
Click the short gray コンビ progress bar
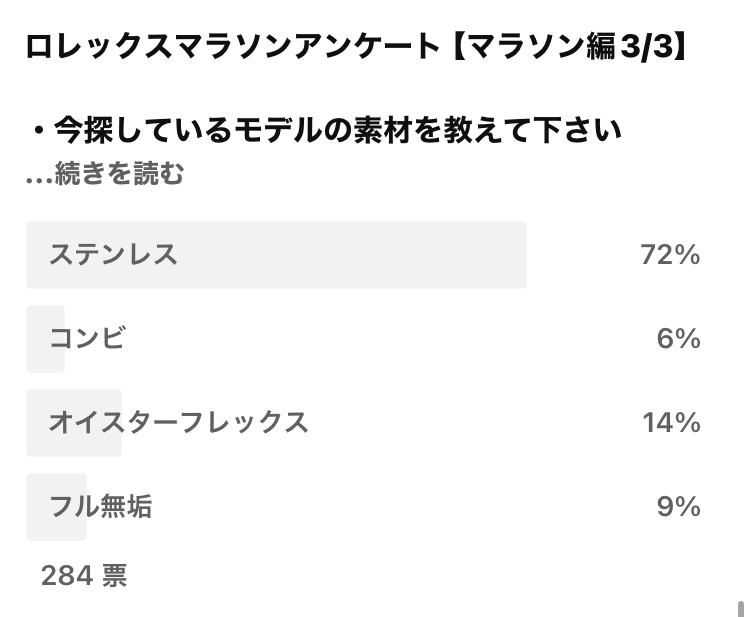click(45, 339)
